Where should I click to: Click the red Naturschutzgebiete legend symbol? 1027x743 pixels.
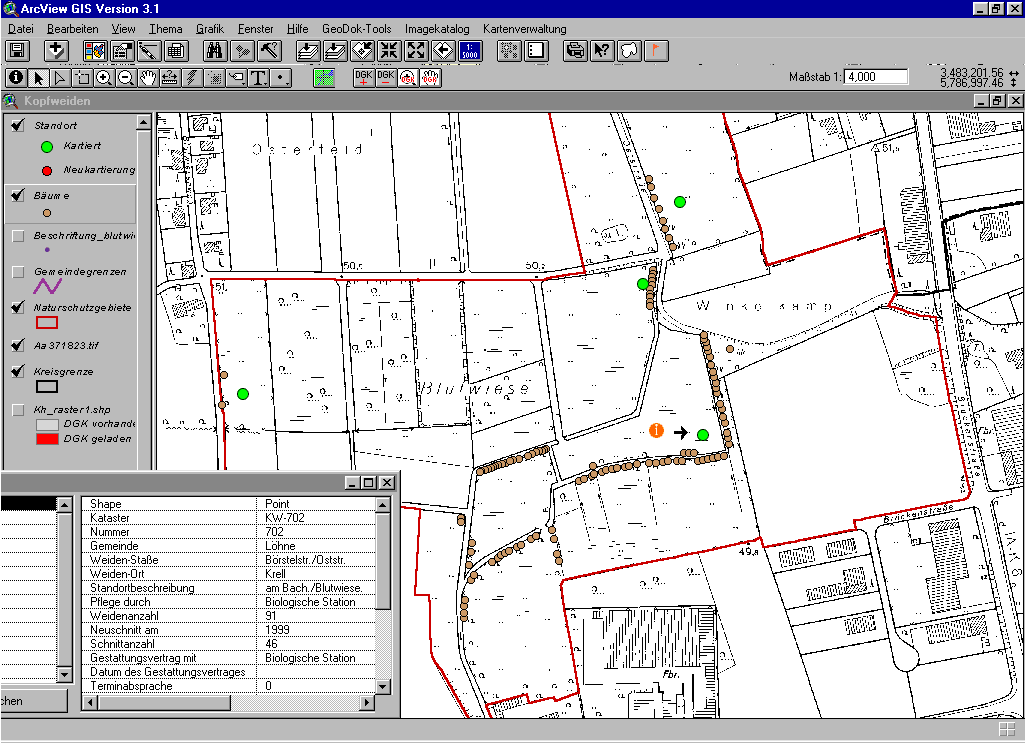coord(47,322)
